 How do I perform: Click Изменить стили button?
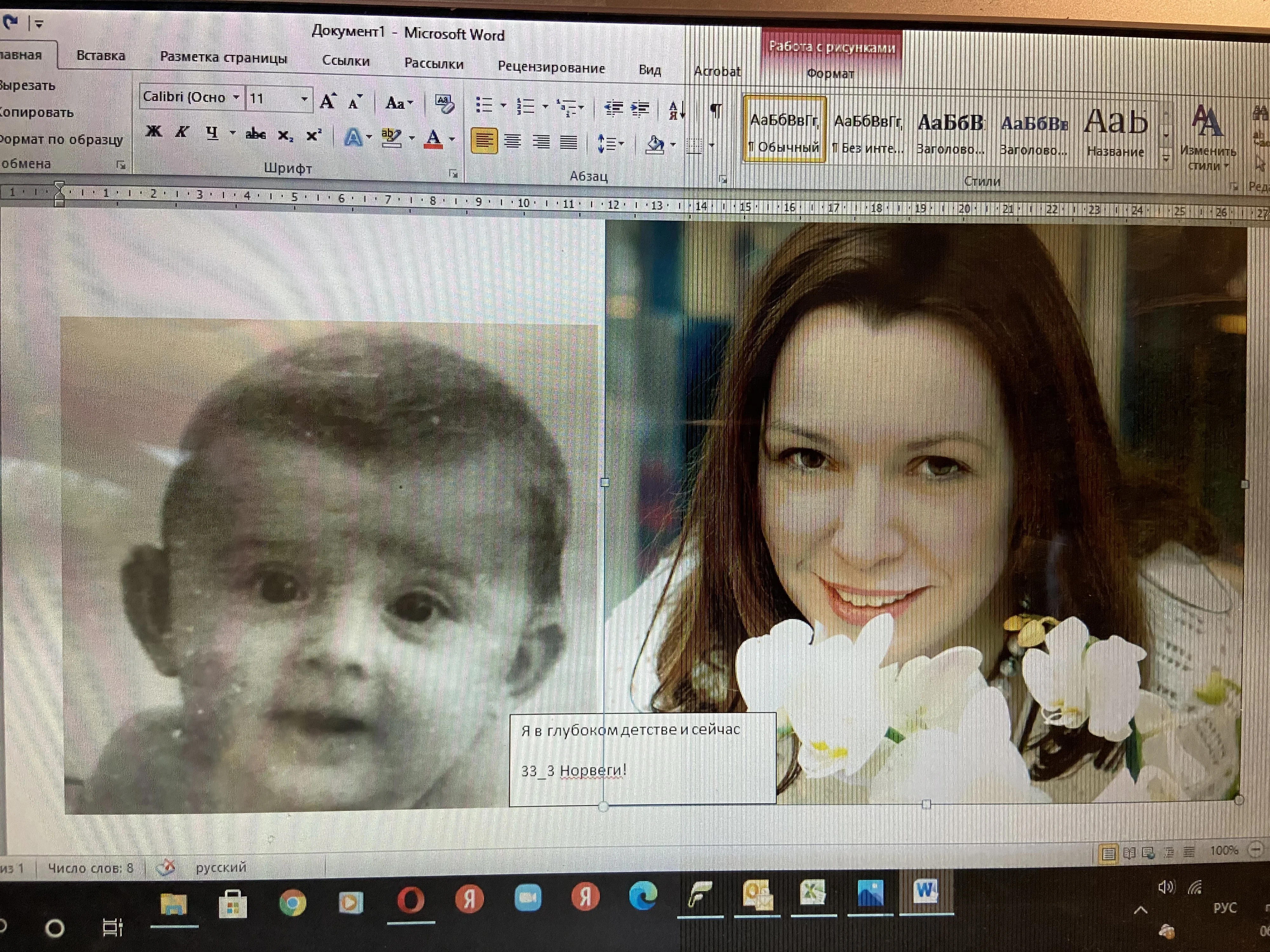[1207, 134]
